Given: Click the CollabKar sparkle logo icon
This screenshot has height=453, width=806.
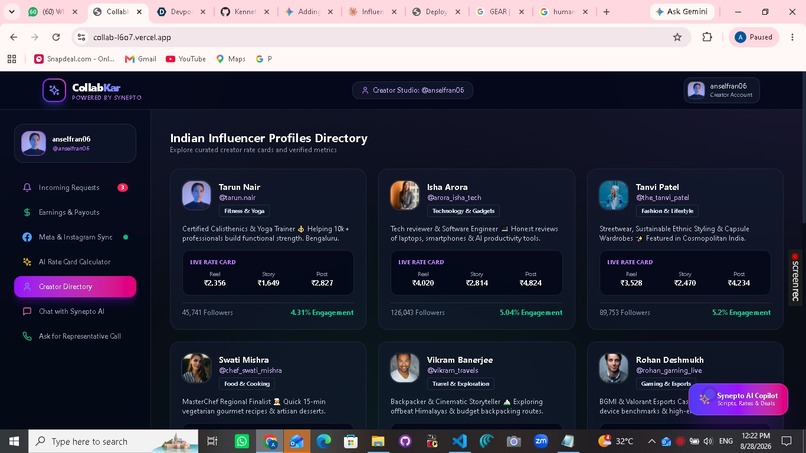Looking at the screenshot, I should click(x=54, y=90).
